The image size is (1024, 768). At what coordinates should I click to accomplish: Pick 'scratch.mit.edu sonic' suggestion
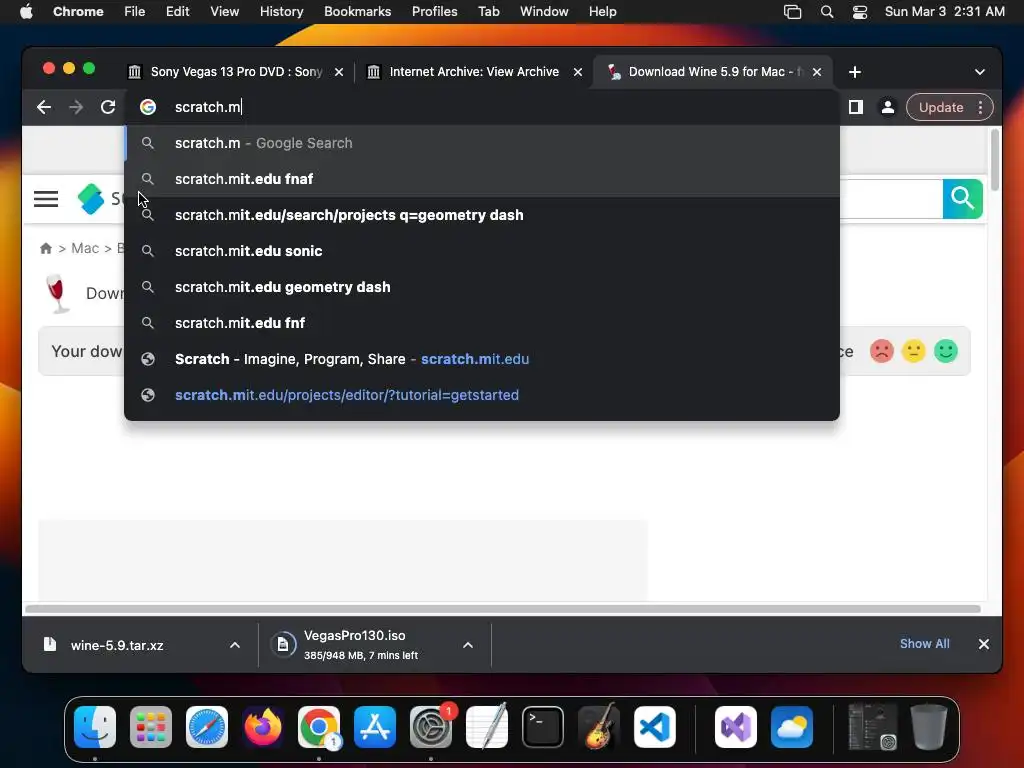tap(482, 251)
